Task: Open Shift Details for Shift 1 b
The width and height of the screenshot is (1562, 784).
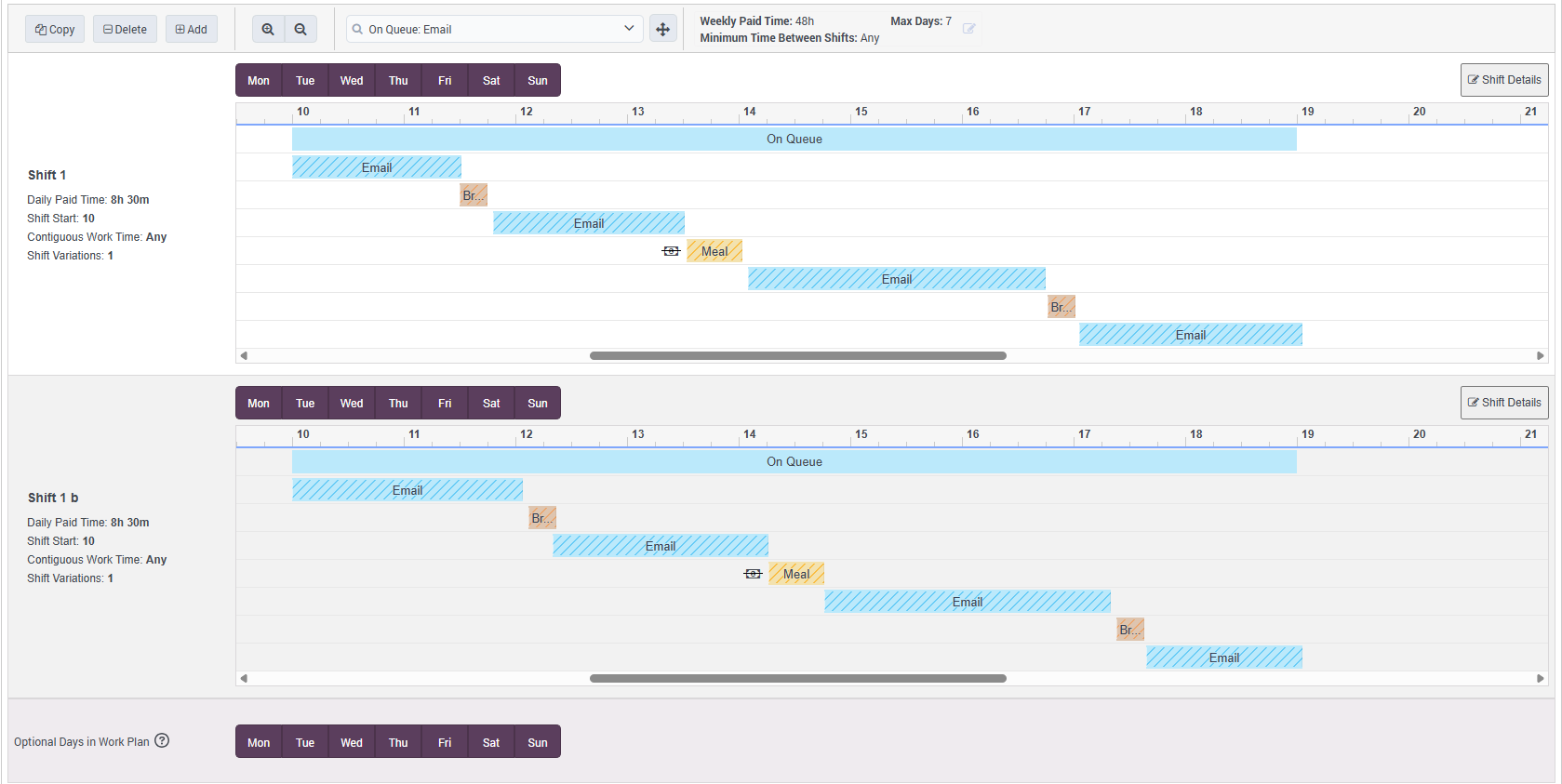Action: 1504,403
